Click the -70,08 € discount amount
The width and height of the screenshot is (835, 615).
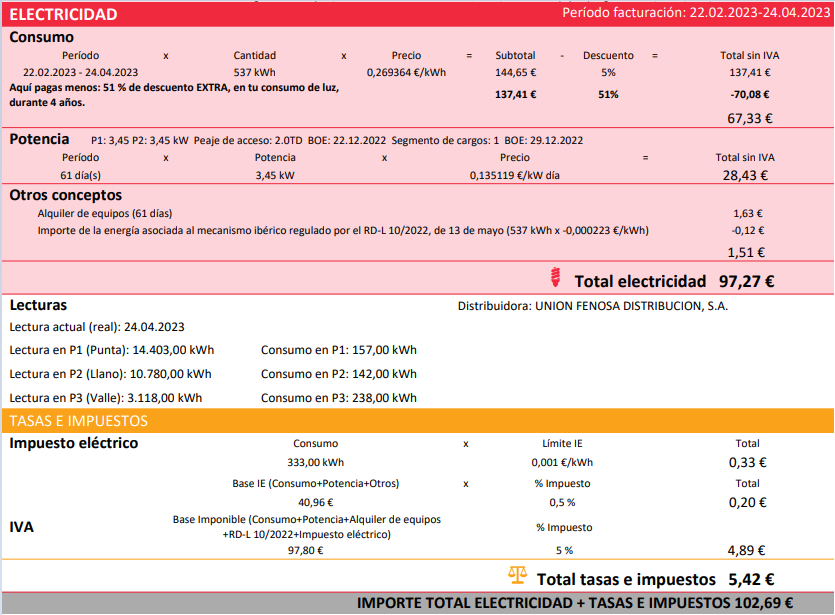coord(750,95)
